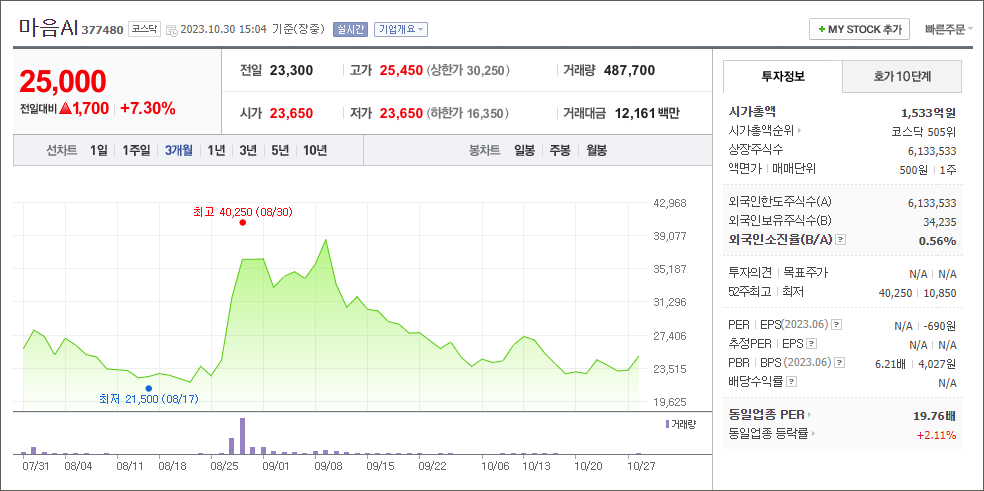This screenshot has width=984, height=491.
Task: Open help icon next to 외국인소진율(B/A)
Action: coord(842,240)
